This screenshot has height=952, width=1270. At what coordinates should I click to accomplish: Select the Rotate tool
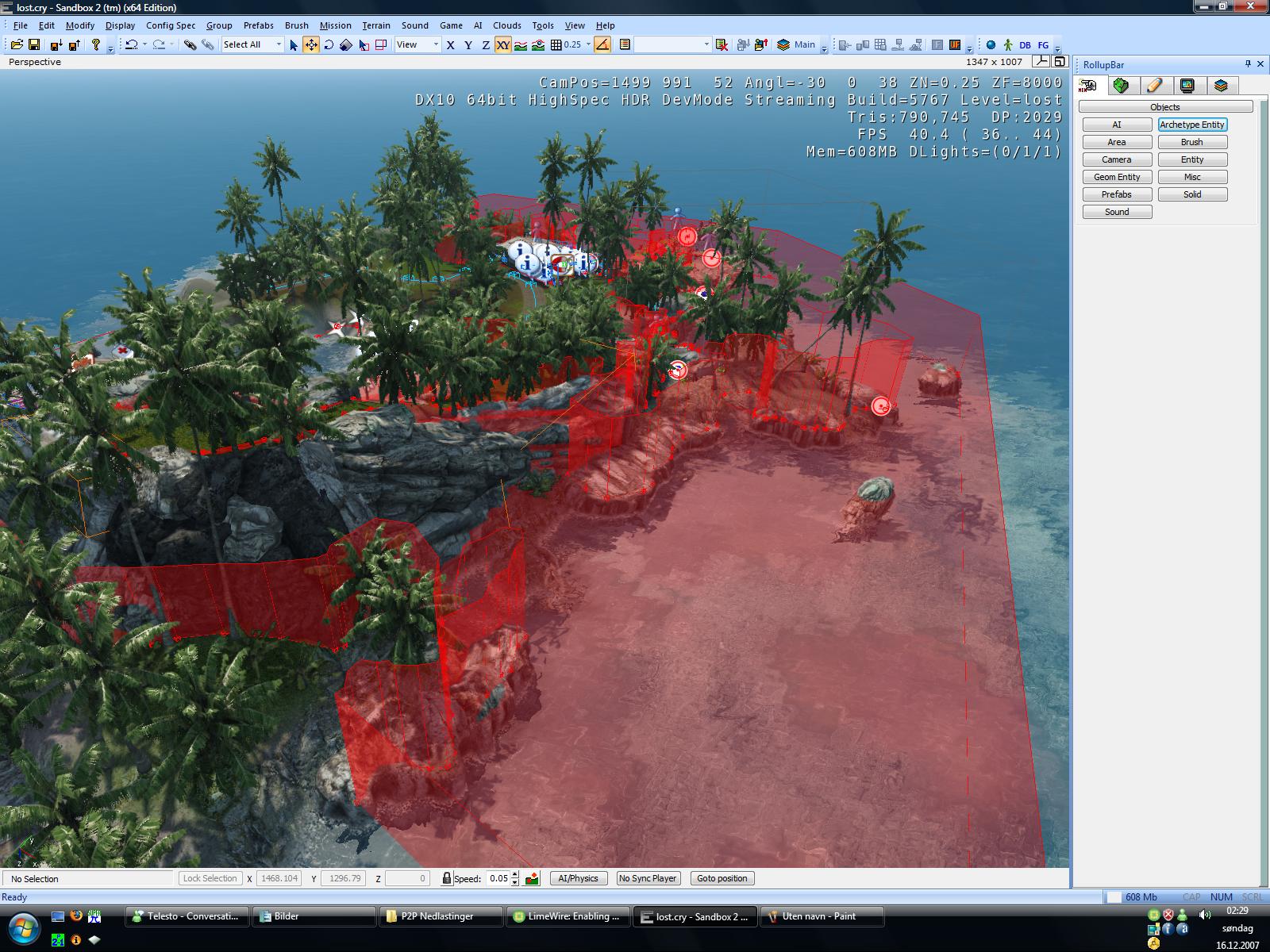[x=329, y=44]
